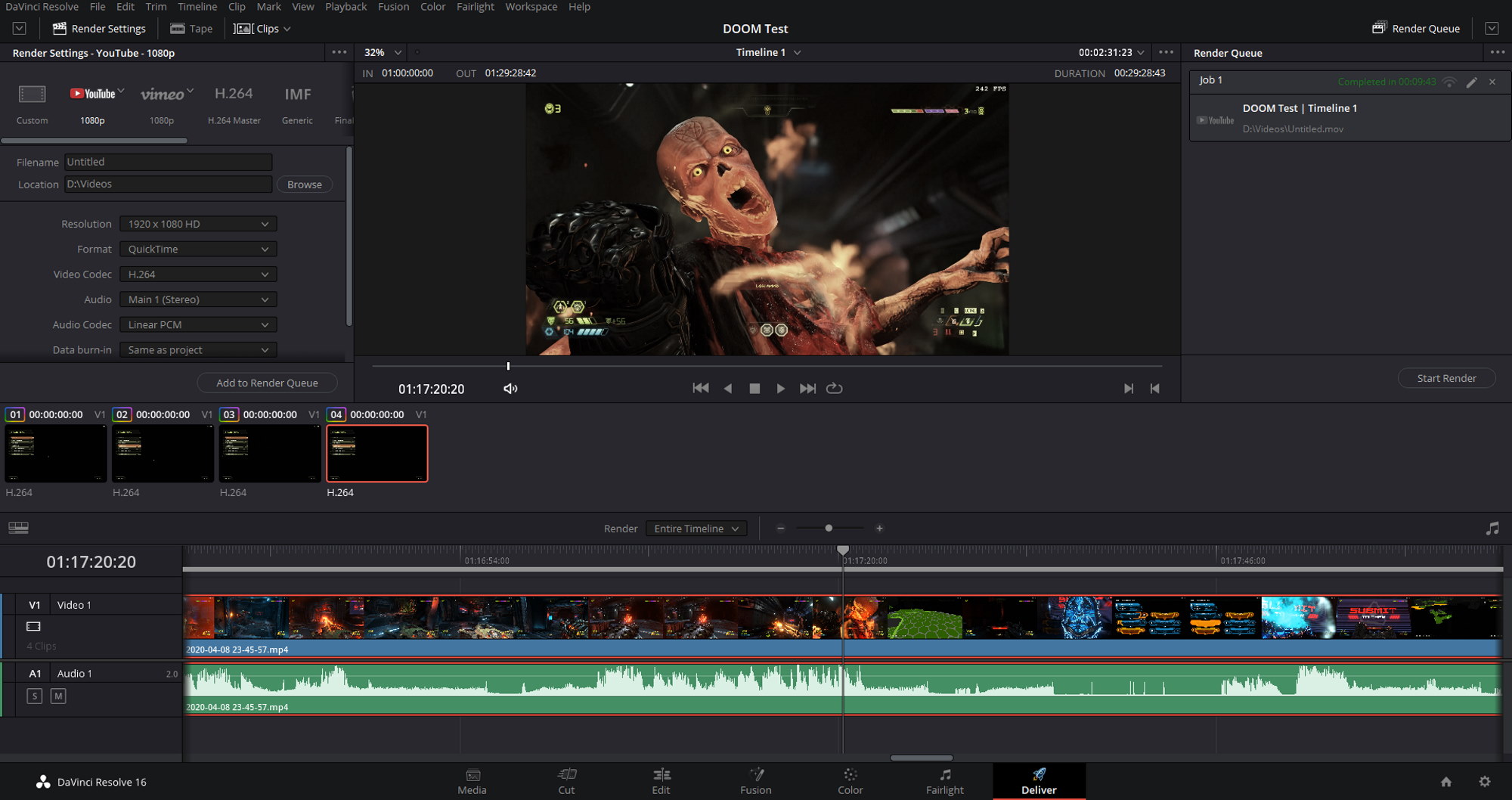
Task: Select clip 04 thumbnail
Action: click(376, 453)
